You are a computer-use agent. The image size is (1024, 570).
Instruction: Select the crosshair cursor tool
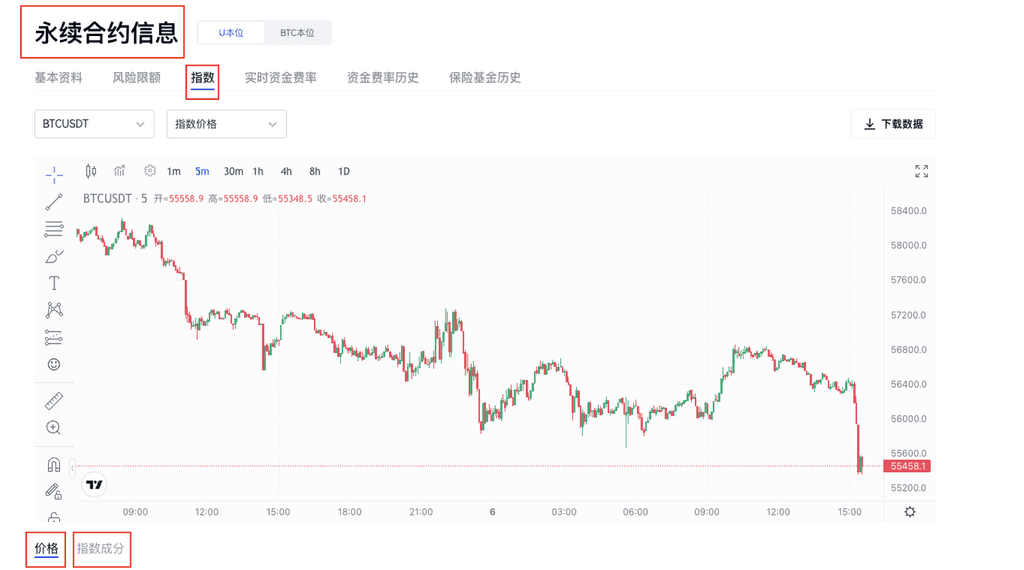54,175
